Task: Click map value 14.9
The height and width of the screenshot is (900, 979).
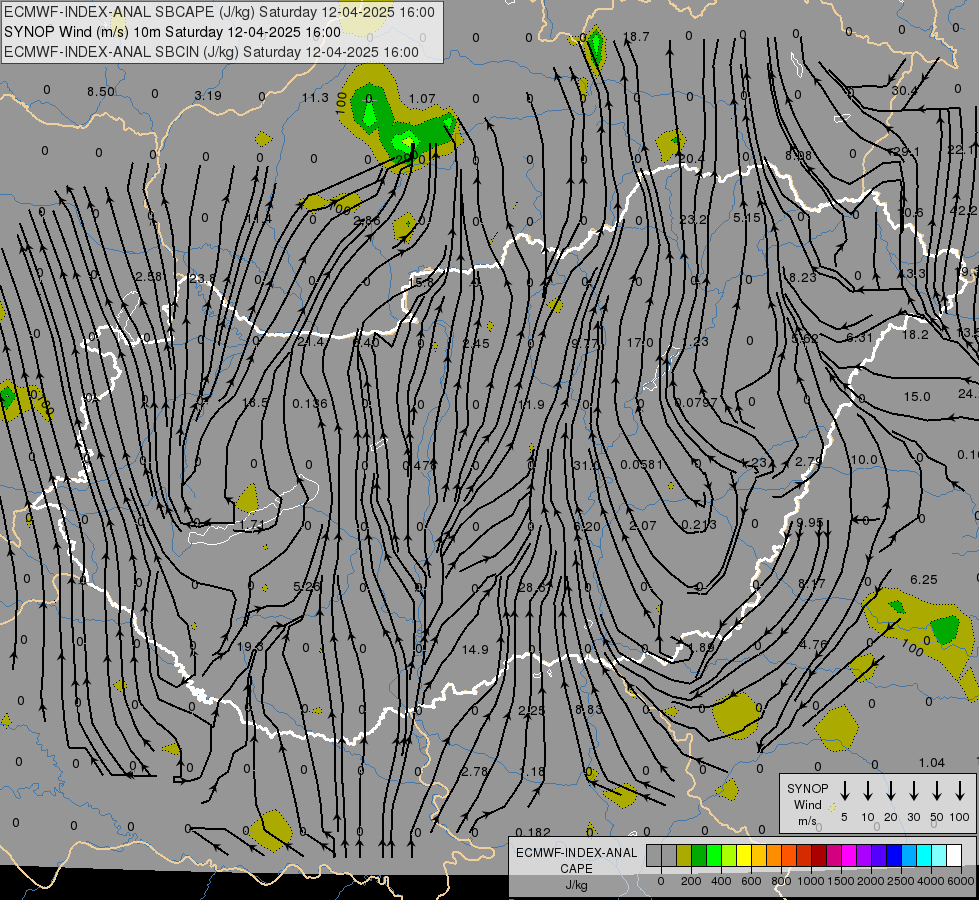Action: (x=475, y=650)
